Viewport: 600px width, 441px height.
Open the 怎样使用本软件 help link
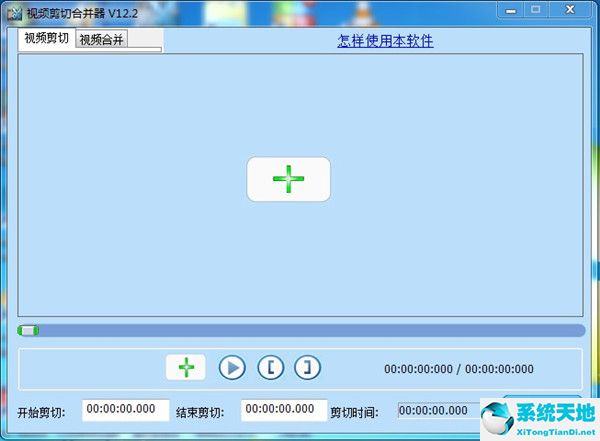tap(385, 41)
